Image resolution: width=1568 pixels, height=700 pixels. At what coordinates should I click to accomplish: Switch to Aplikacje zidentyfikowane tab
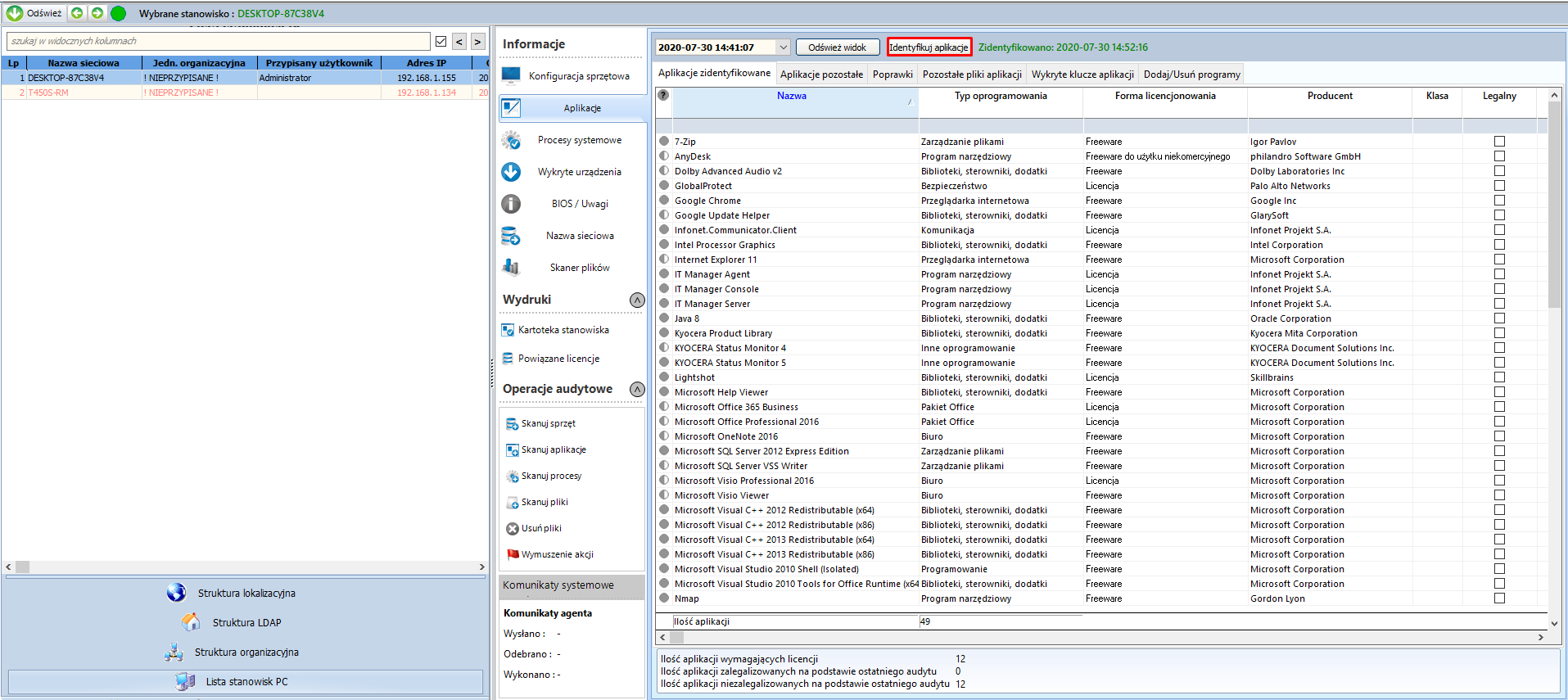714,73
